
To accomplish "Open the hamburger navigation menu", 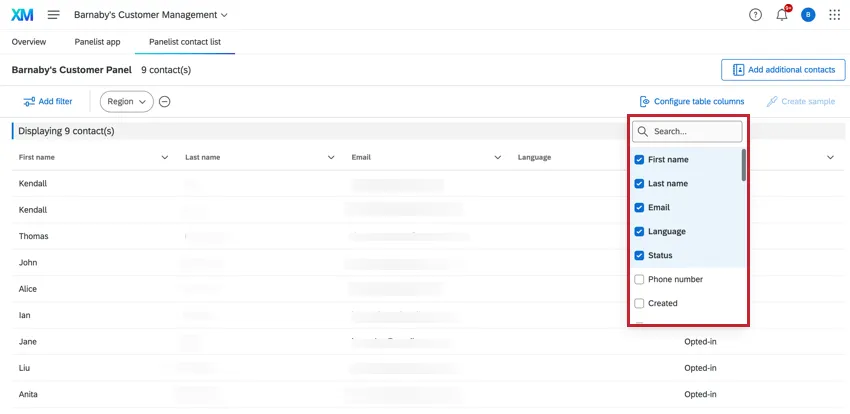I will click(54, 15).
